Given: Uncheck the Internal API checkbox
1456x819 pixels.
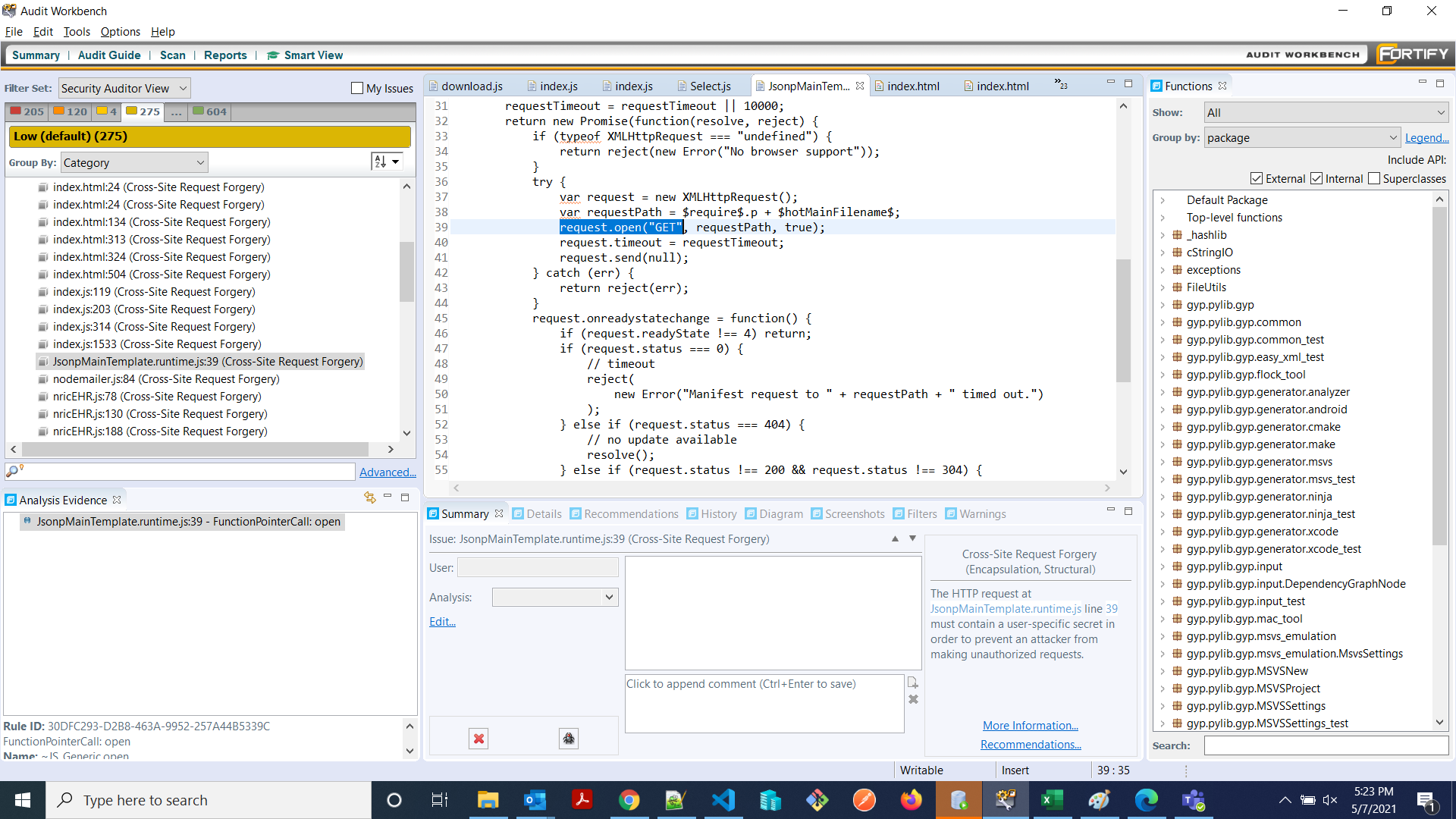Looking at the screenshot, I should coord(1316,179).
